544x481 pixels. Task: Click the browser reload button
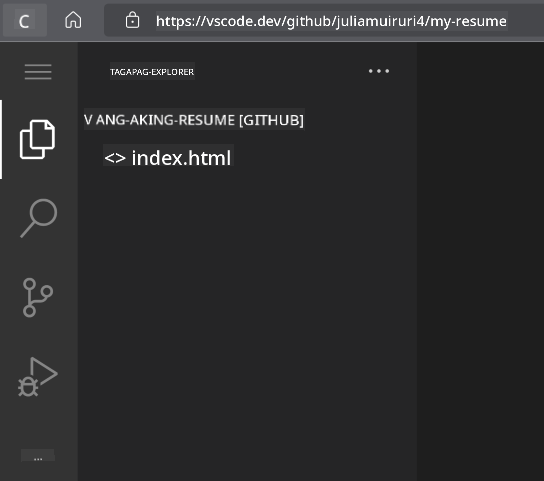(24, 21)
